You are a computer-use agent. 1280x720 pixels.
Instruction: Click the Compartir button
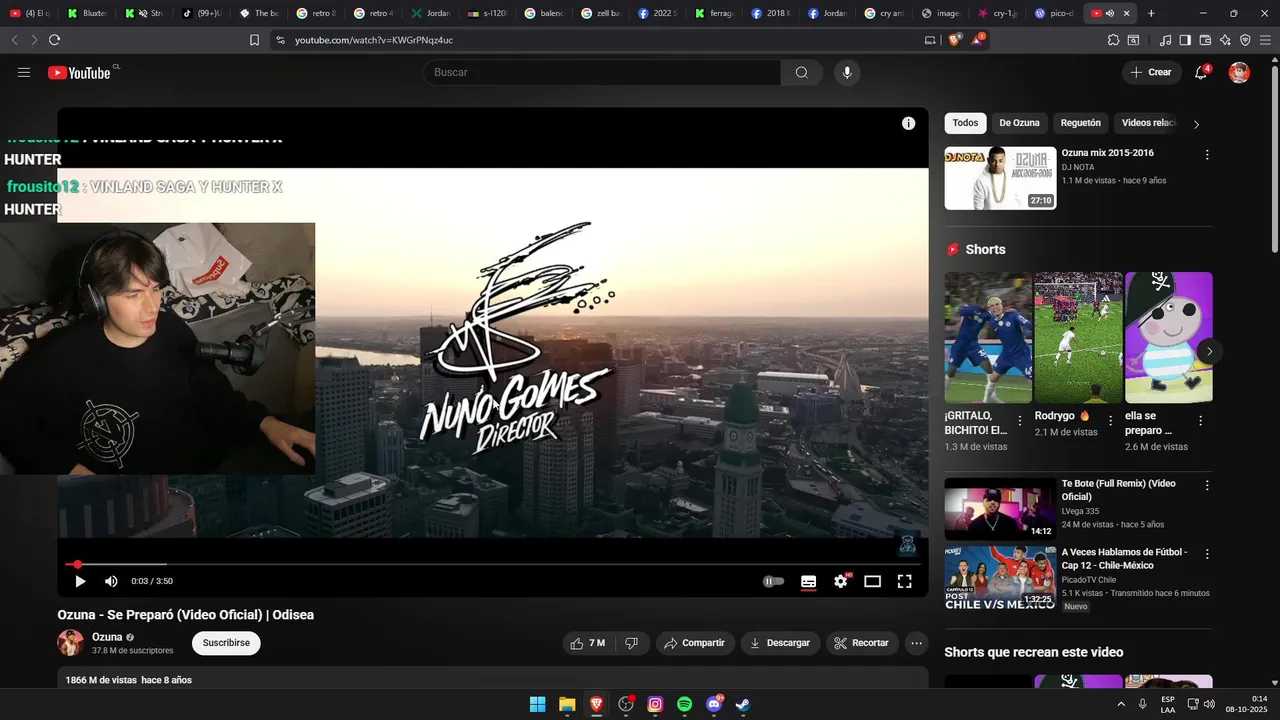[695, 643]
